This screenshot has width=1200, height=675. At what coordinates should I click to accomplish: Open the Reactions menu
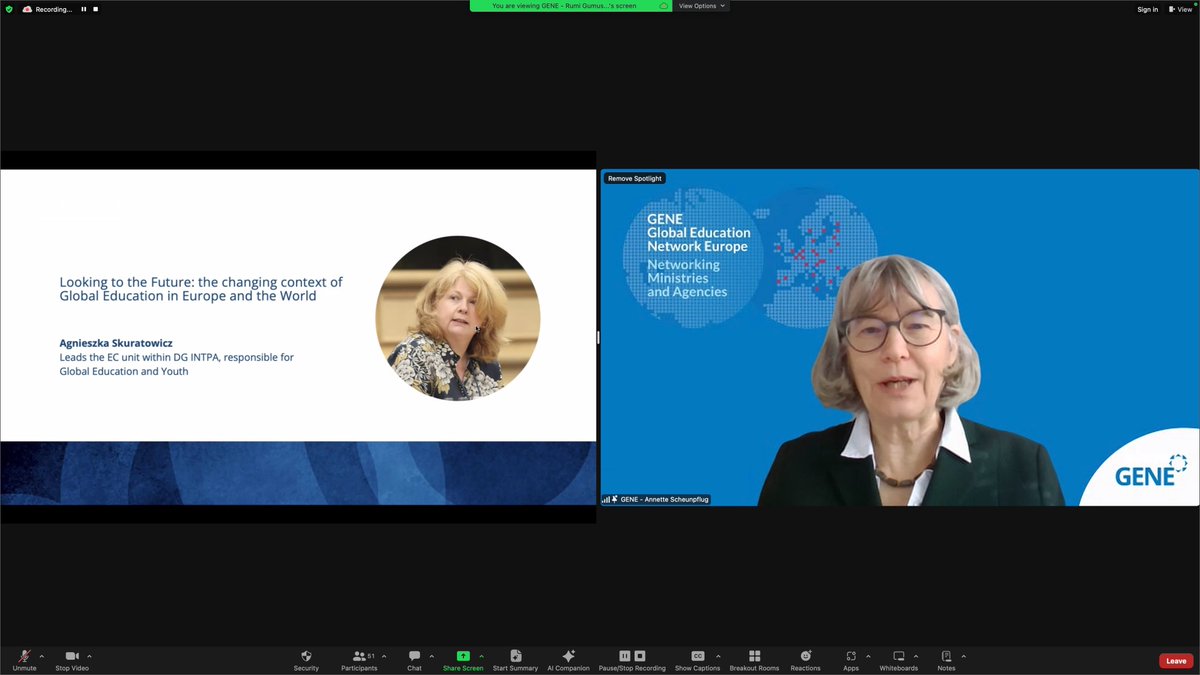(805, 660)
